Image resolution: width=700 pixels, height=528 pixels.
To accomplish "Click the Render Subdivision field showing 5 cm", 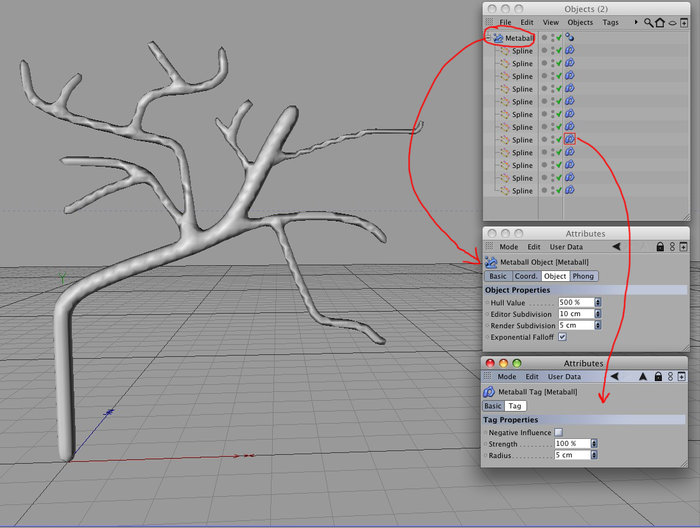I will (576, 325).
